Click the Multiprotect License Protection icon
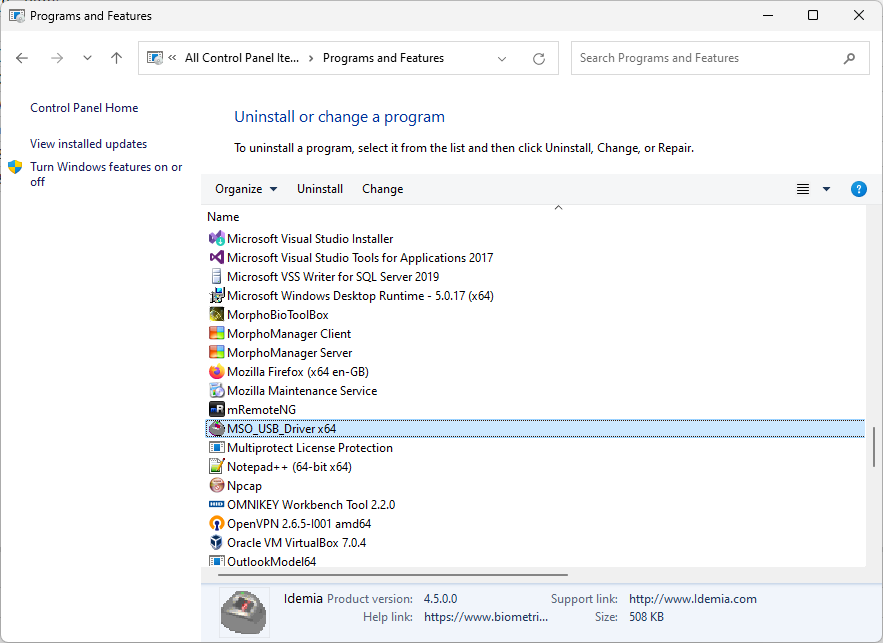 click(217, 448)
